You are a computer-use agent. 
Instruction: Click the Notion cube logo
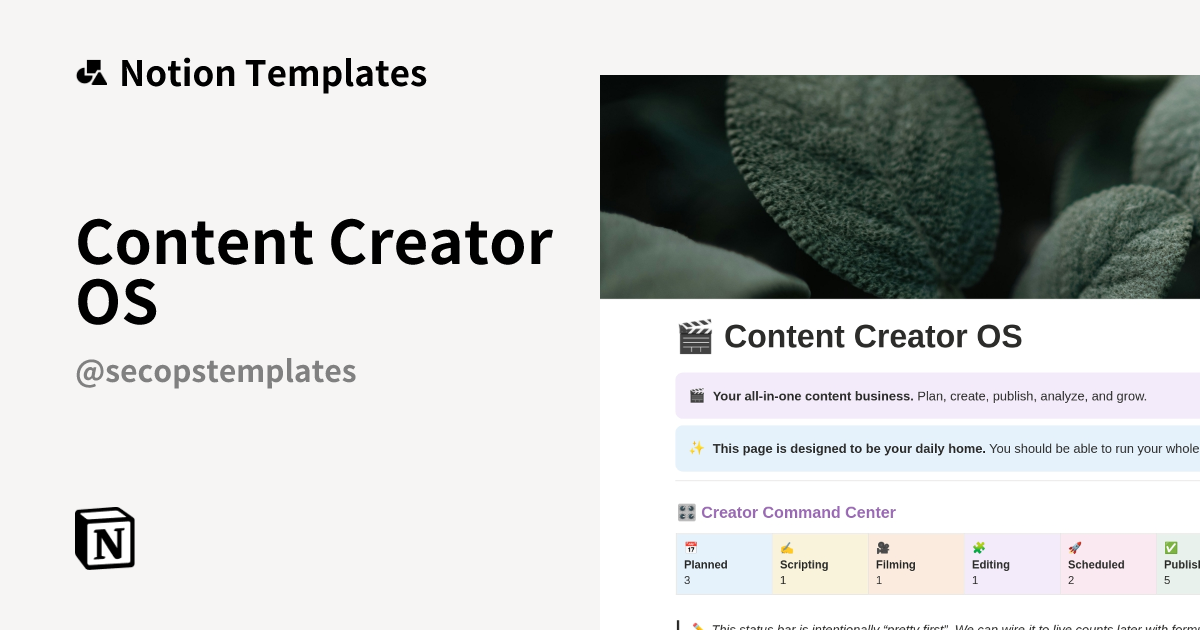point(105,538)
